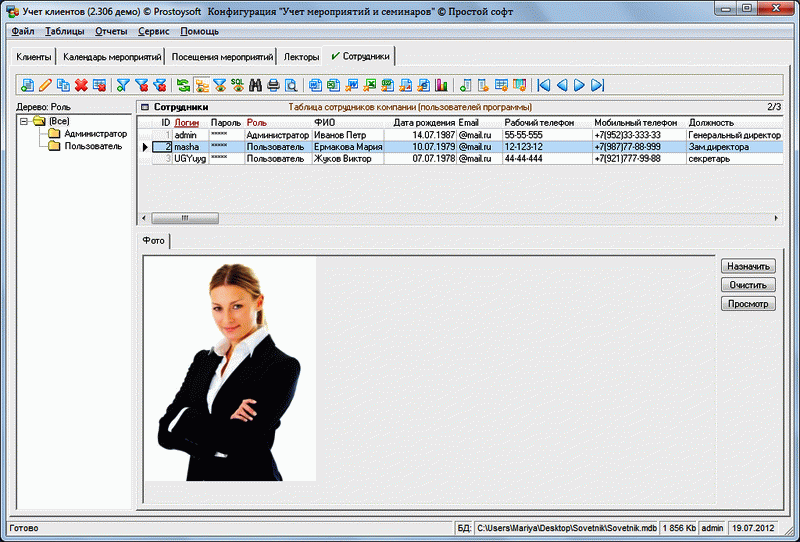Screen dimensions: 800x542
Task: Switch to the Календарь мероприятий tab
Action: (112, 57)
